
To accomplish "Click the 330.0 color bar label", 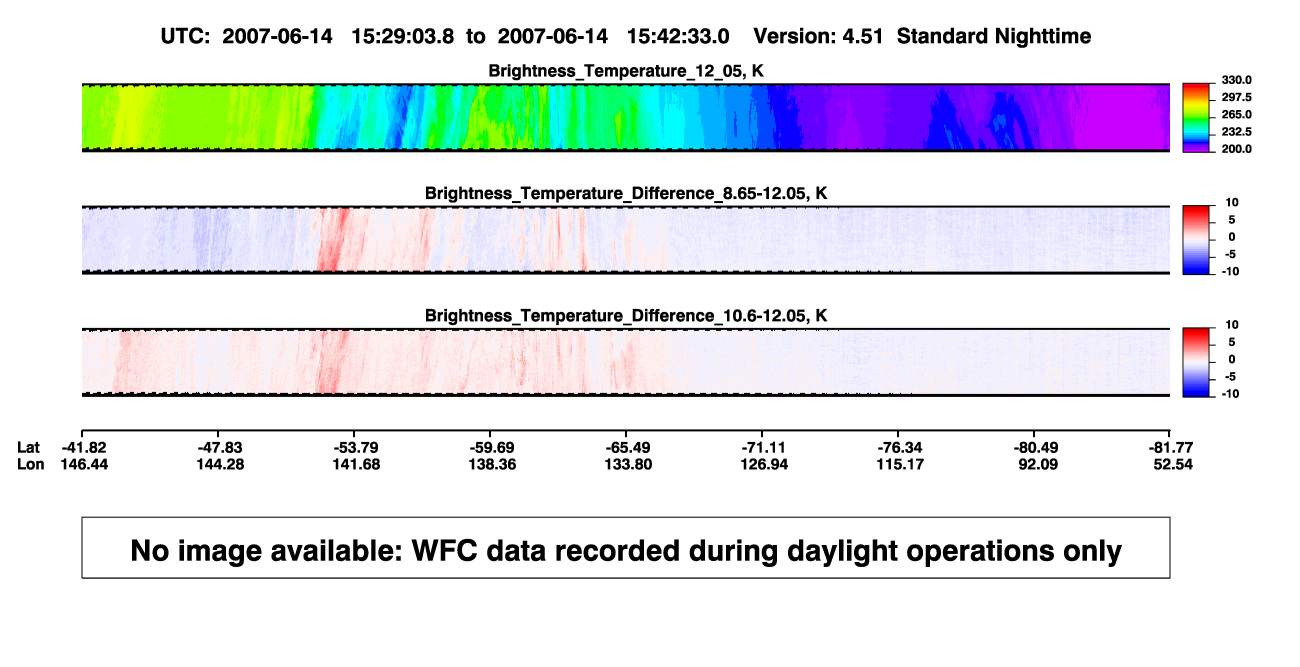I will tap(1236, 80).
